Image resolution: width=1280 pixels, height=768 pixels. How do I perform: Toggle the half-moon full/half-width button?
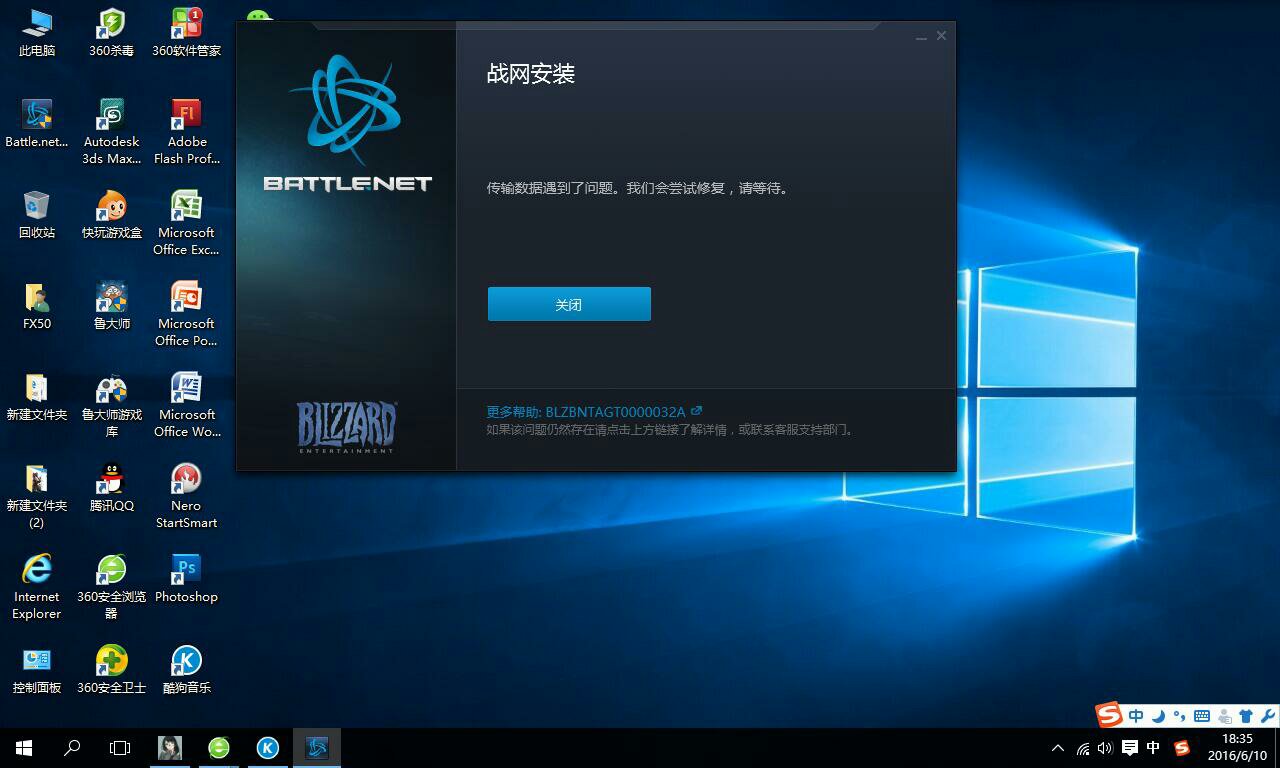tap(1158, 716)
